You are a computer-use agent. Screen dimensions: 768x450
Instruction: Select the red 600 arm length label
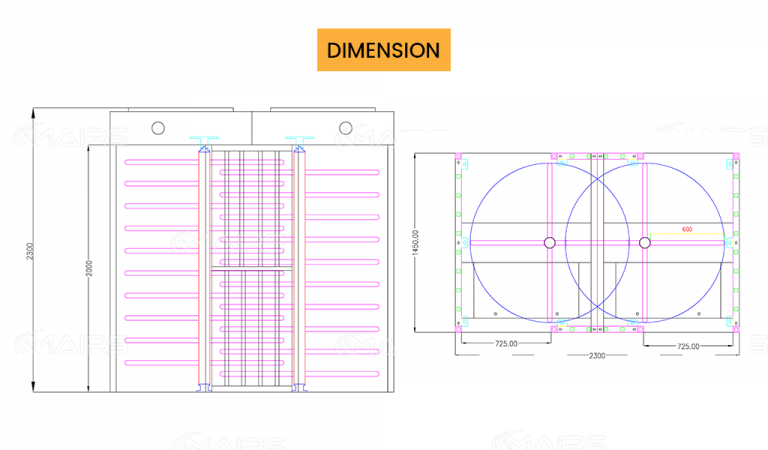[687, 229]
